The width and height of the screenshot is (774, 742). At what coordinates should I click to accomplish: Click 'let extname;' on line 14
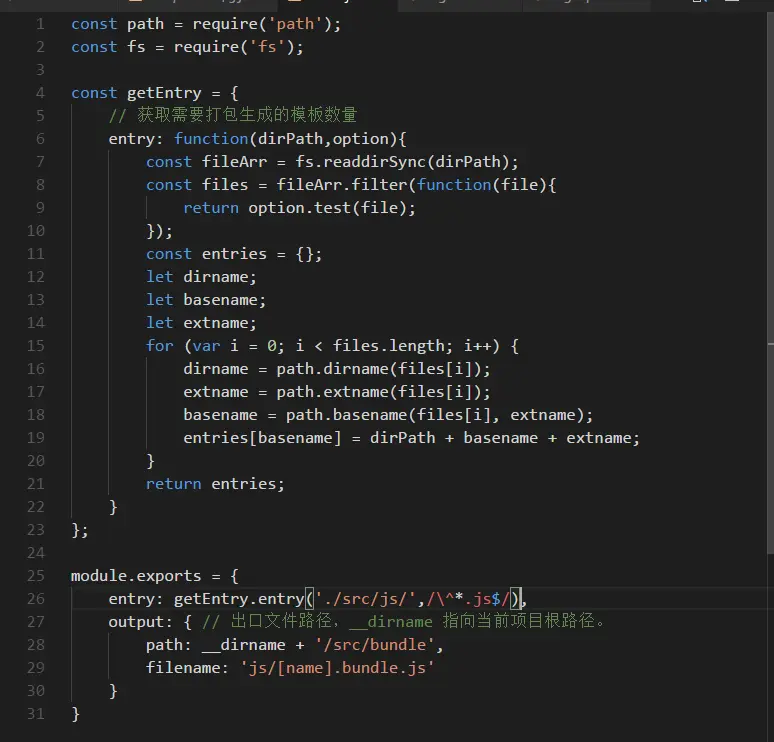pyautogui.click(x=201, y=323)
